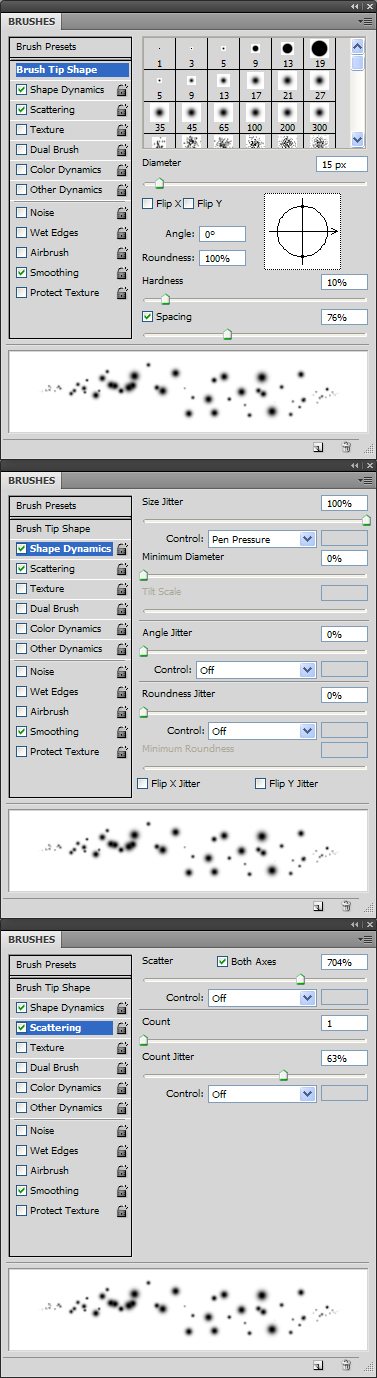
Task: Open the Pen Pressure control dropdown
Action: [x=261, y=539]
